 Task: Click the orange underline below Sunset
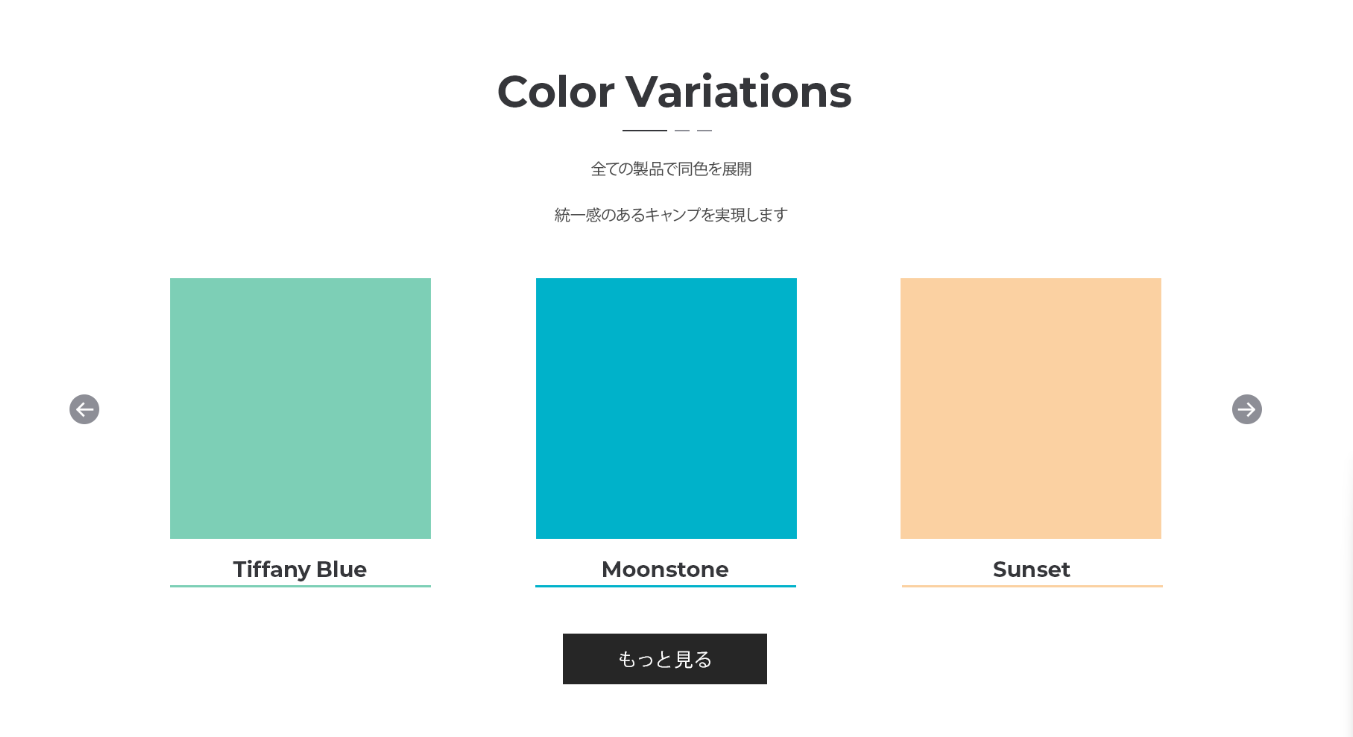(x=1031, y=586)
